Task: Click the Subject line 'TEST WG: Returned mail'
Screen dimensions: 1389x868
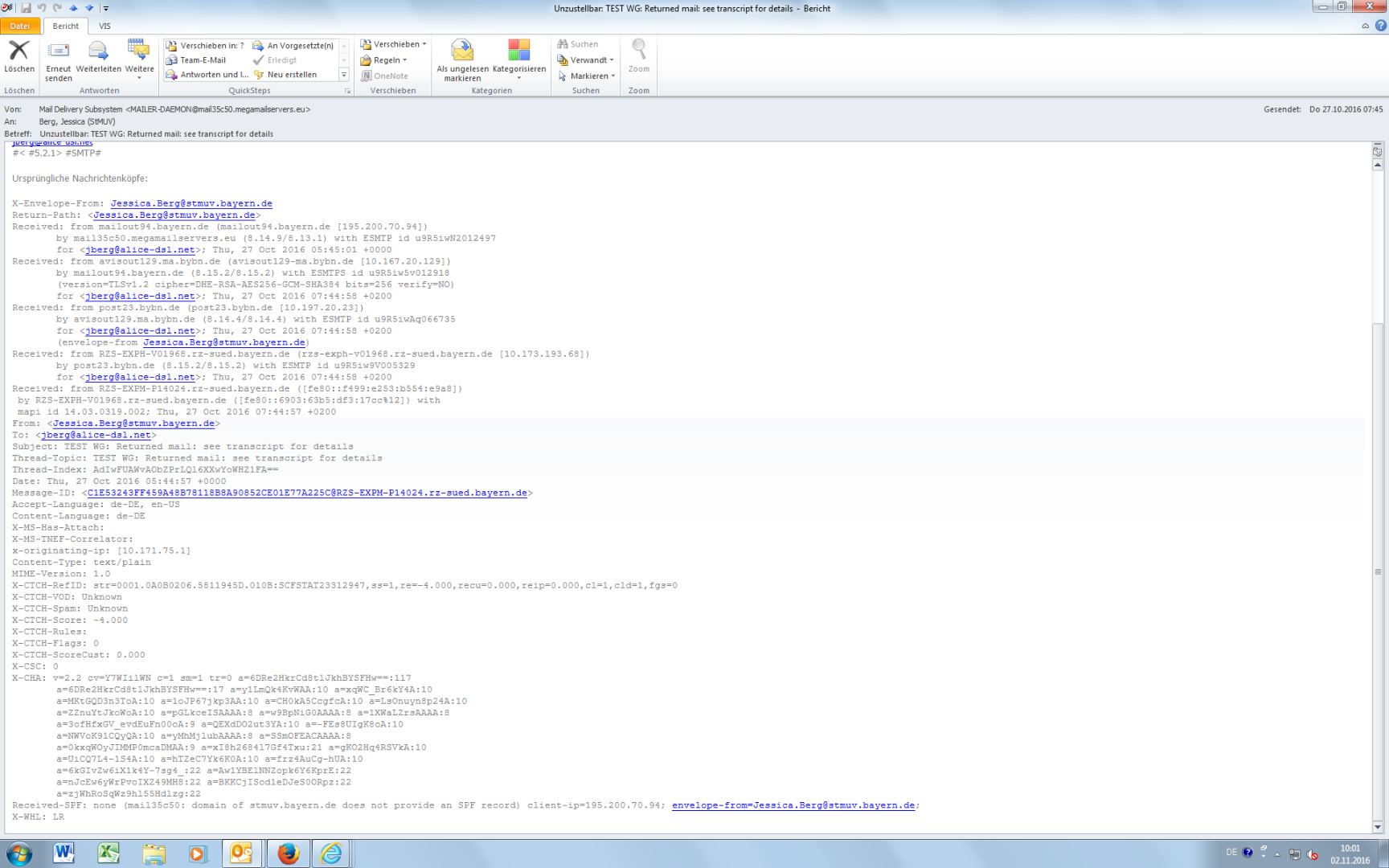Action: click(182, 446)
